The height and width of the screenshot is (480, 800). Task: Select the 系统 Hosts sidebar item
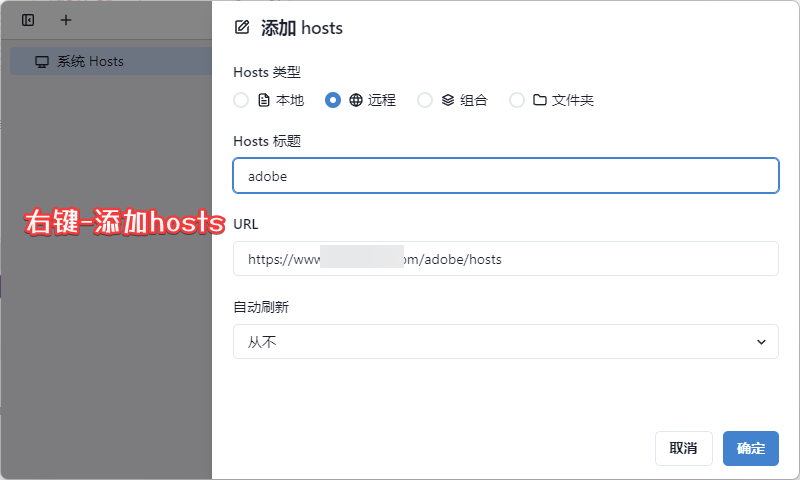111,61
